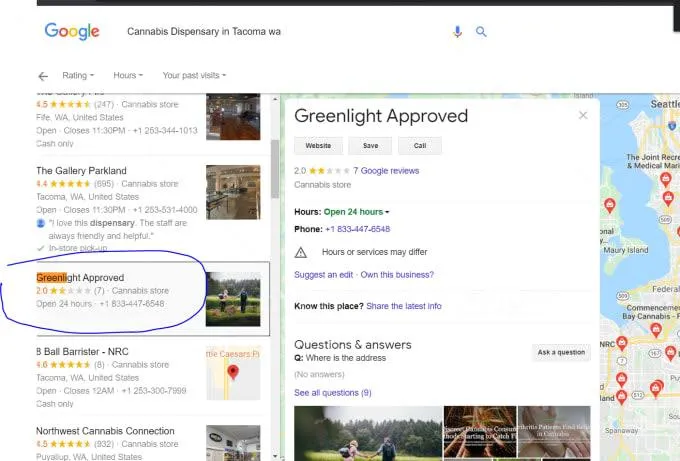Click the results list scroll-down arrow
This screenshot has height=461, width=680.
tap(275, 456)
